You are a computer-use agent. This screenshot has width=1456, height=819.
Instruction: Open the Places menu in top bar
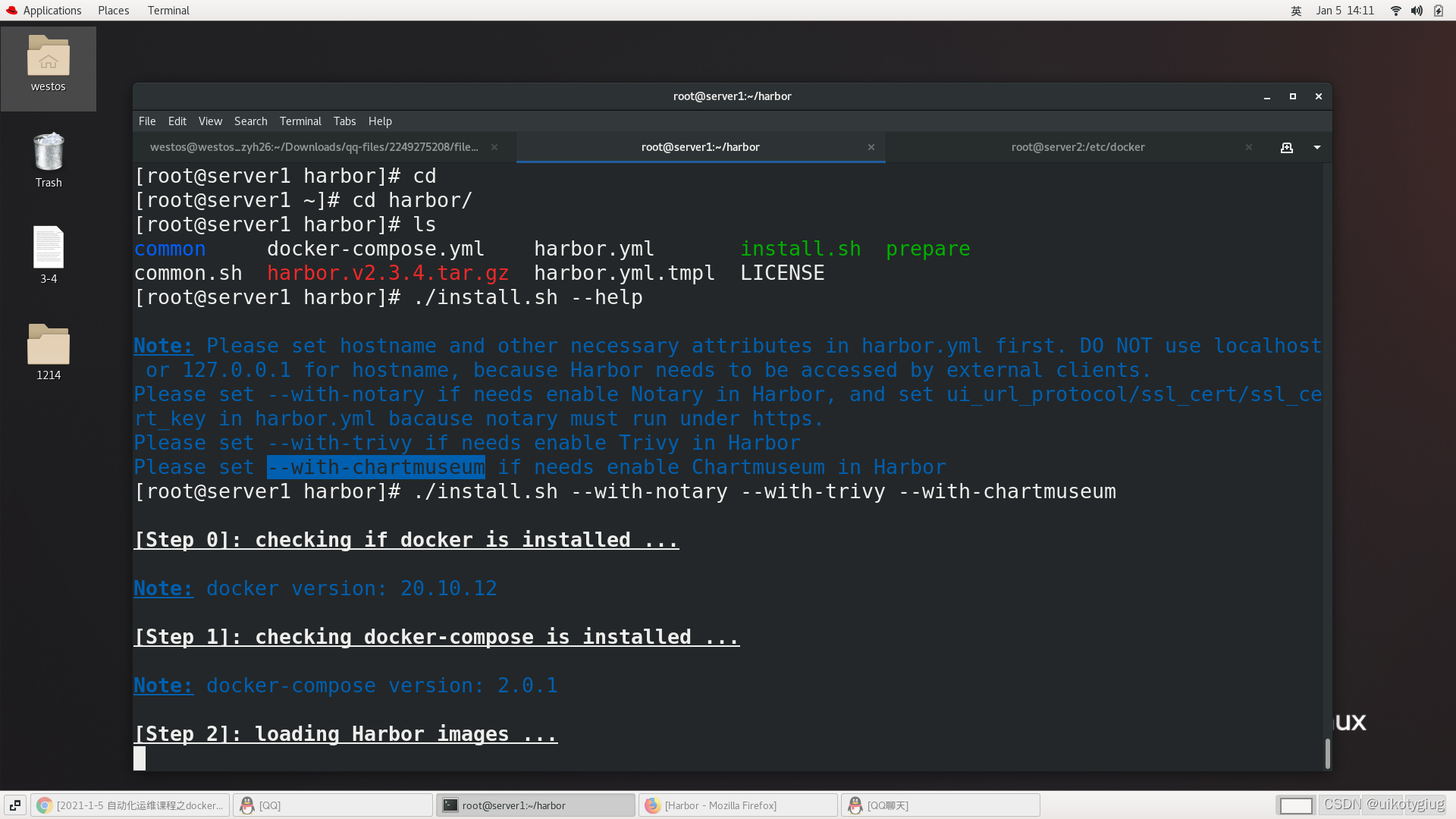coord(113,11)
